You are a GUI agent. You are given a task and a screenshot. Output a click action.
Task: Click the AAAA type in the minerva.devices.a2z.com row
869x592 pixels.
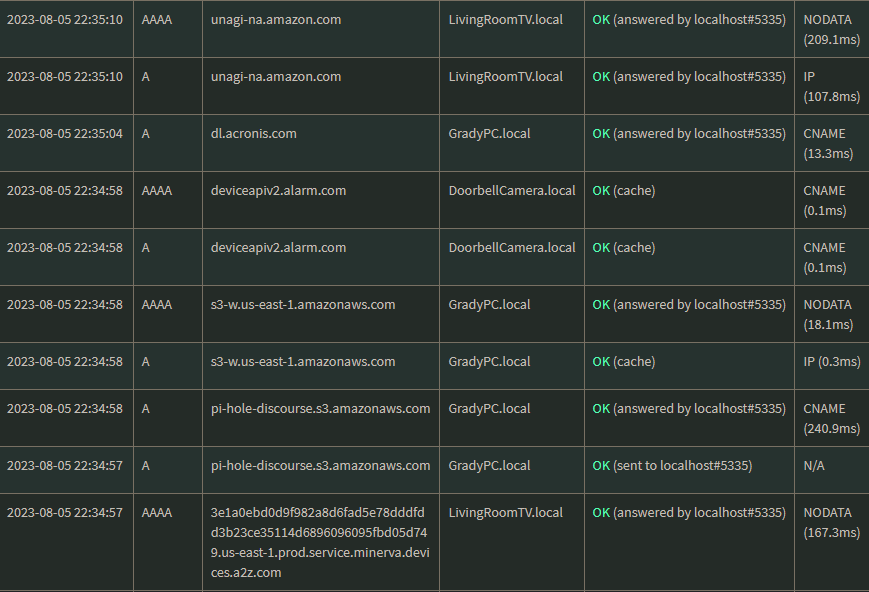157,513
